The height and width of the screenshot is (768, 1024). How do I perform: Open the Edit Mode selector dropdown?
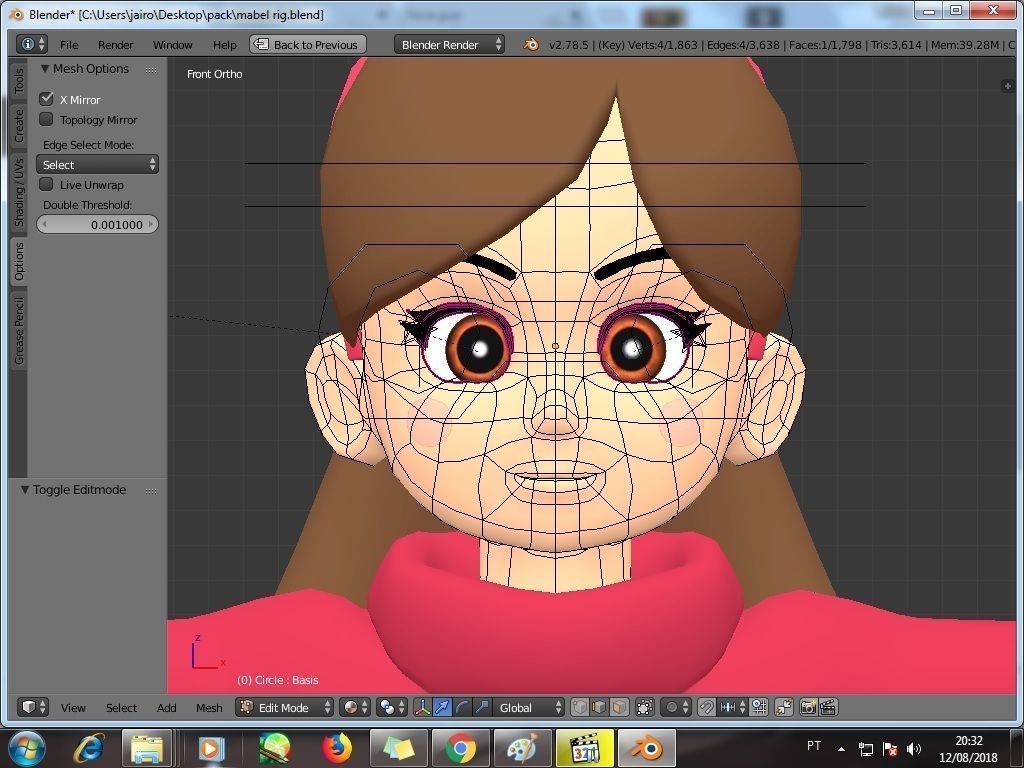(284, 707)
